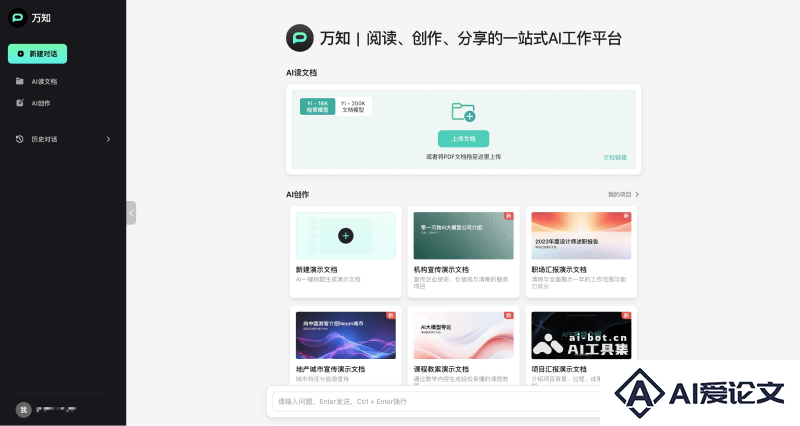
Task: Expand the 历史对话 chevron arrow
Action: pos(108,139)
